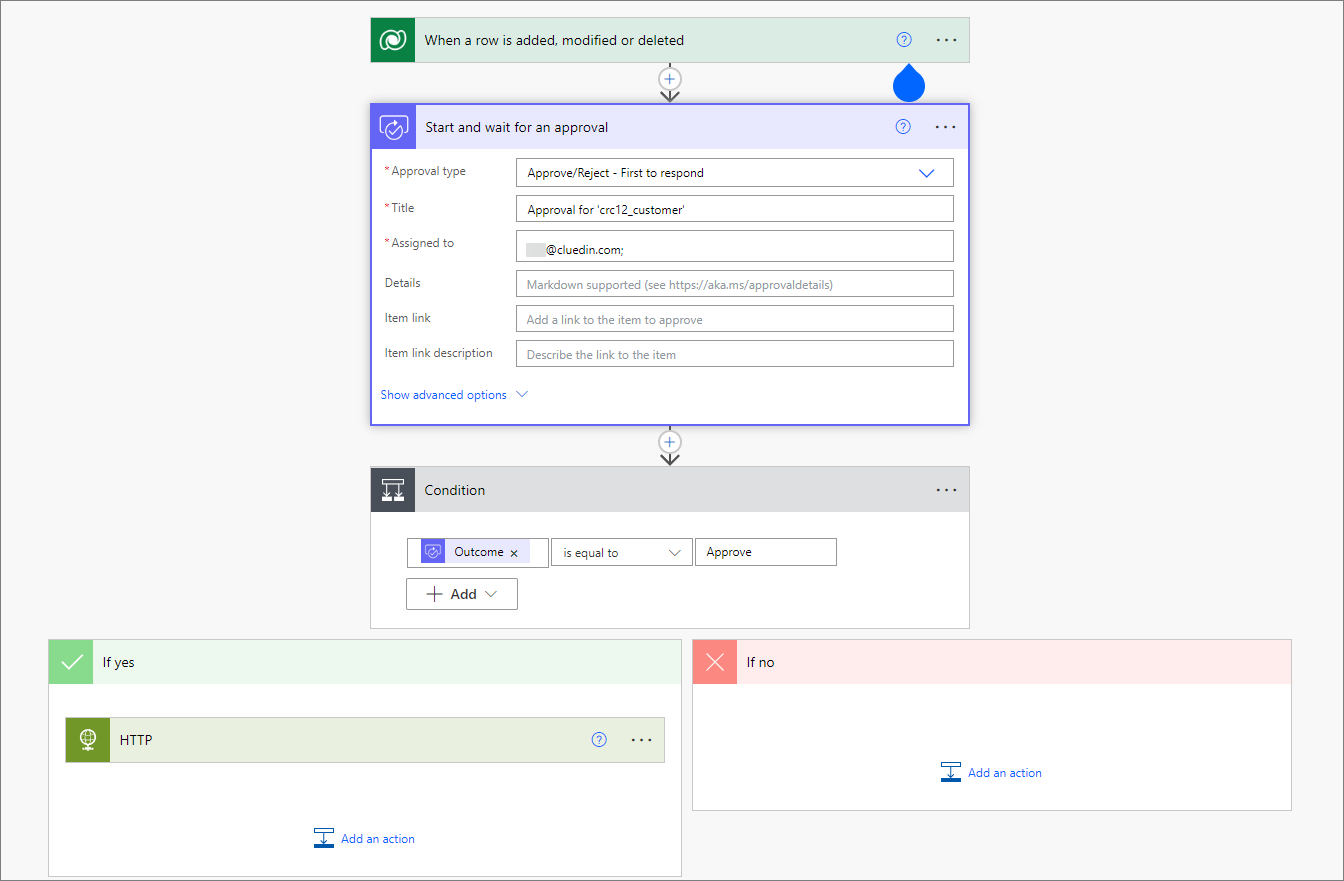Select the Approvals icon on the approval card
Viewport: 1344px width, 881px height.
[393, 126]
